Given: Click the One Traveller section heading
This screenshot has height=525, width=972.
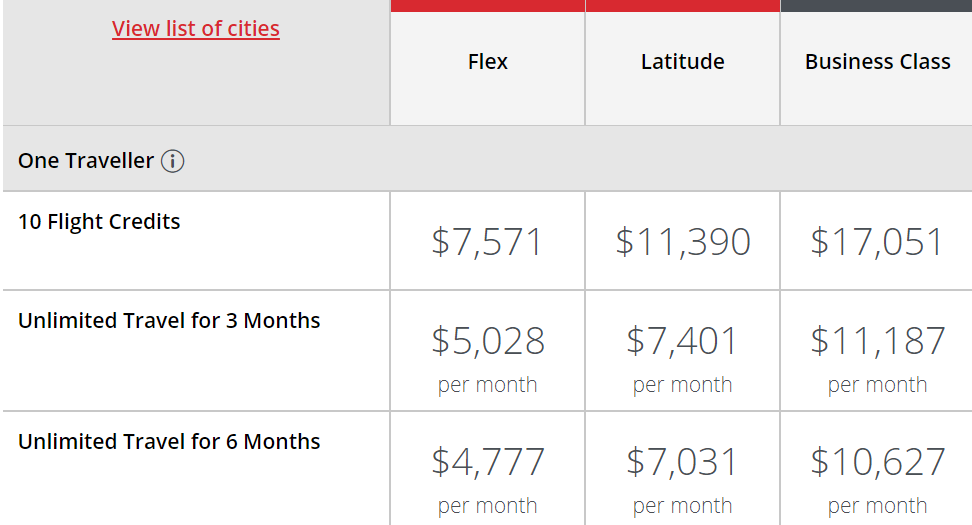Looking at the screenshot, I should 86,161.
